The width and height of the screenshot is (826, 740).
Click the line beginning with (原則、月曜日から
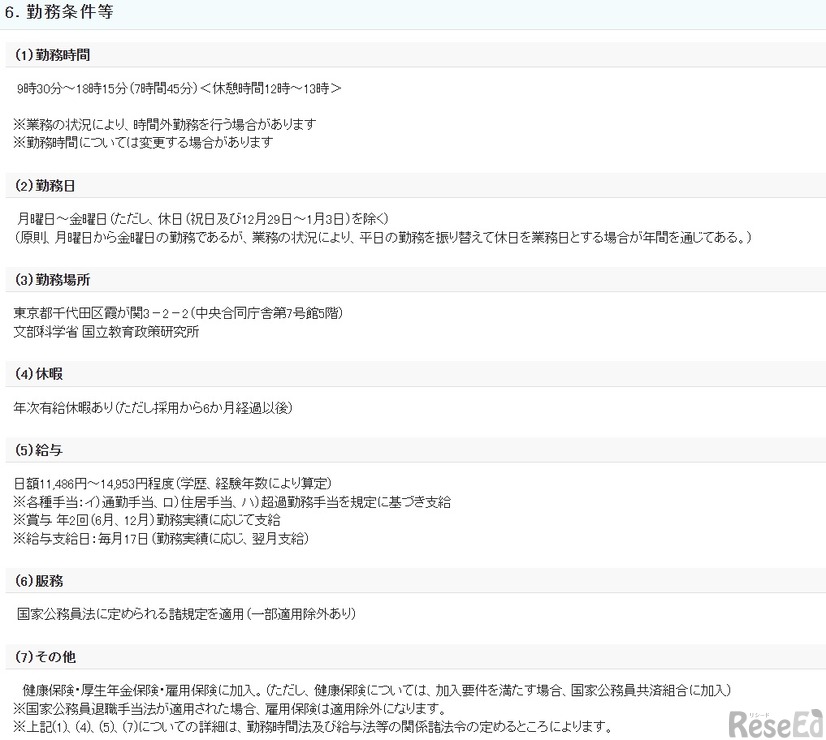pyautogui.click(x=390, y=237)
